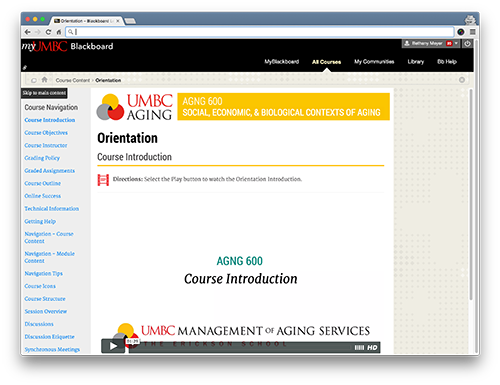Viewport: 500px width, 385px height.
Task: Open the Discussion Etiquette link
Action: [x=50, y=337]
